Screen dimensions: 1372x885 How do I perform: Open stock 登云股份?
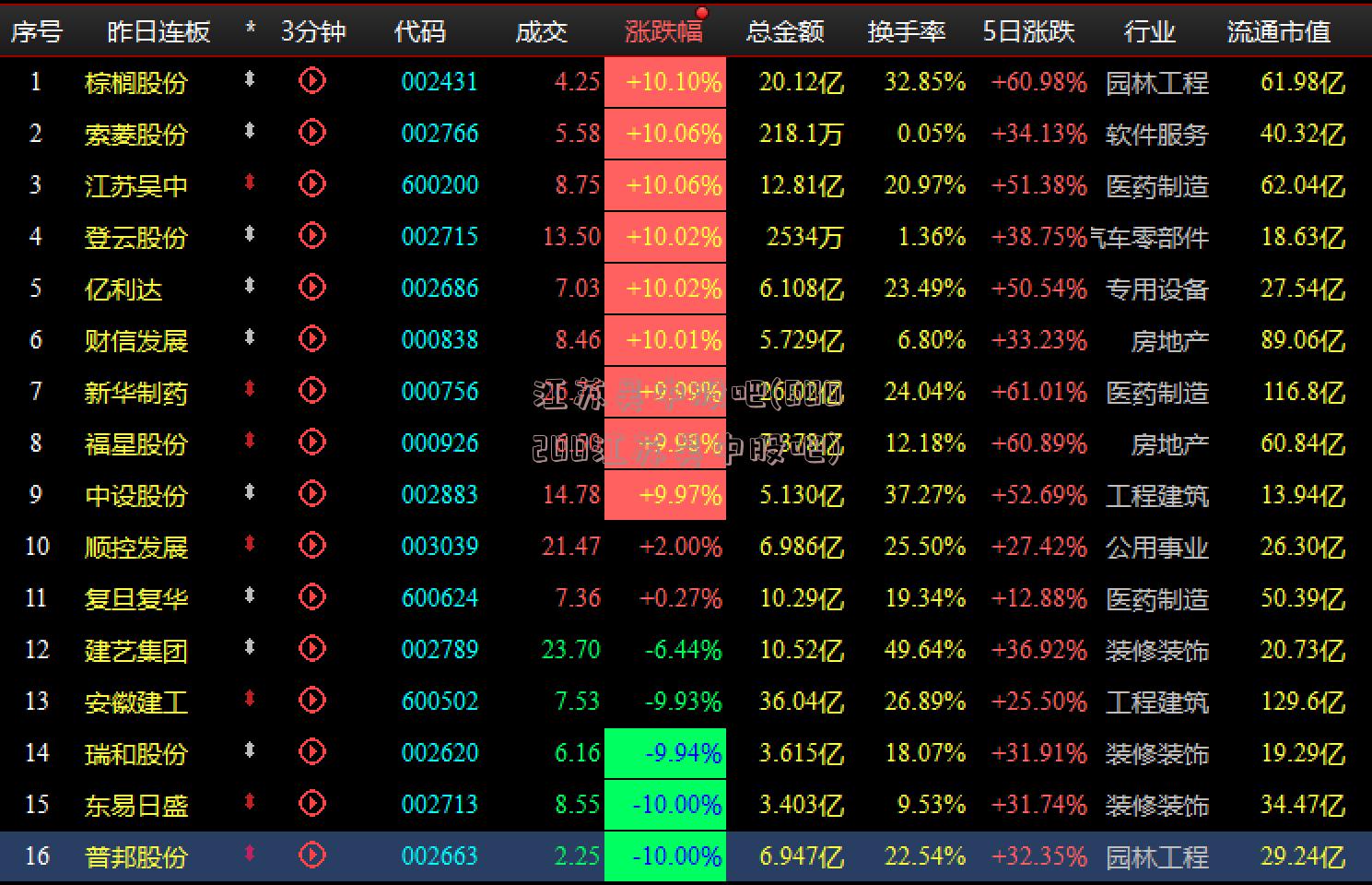[136, 238]
